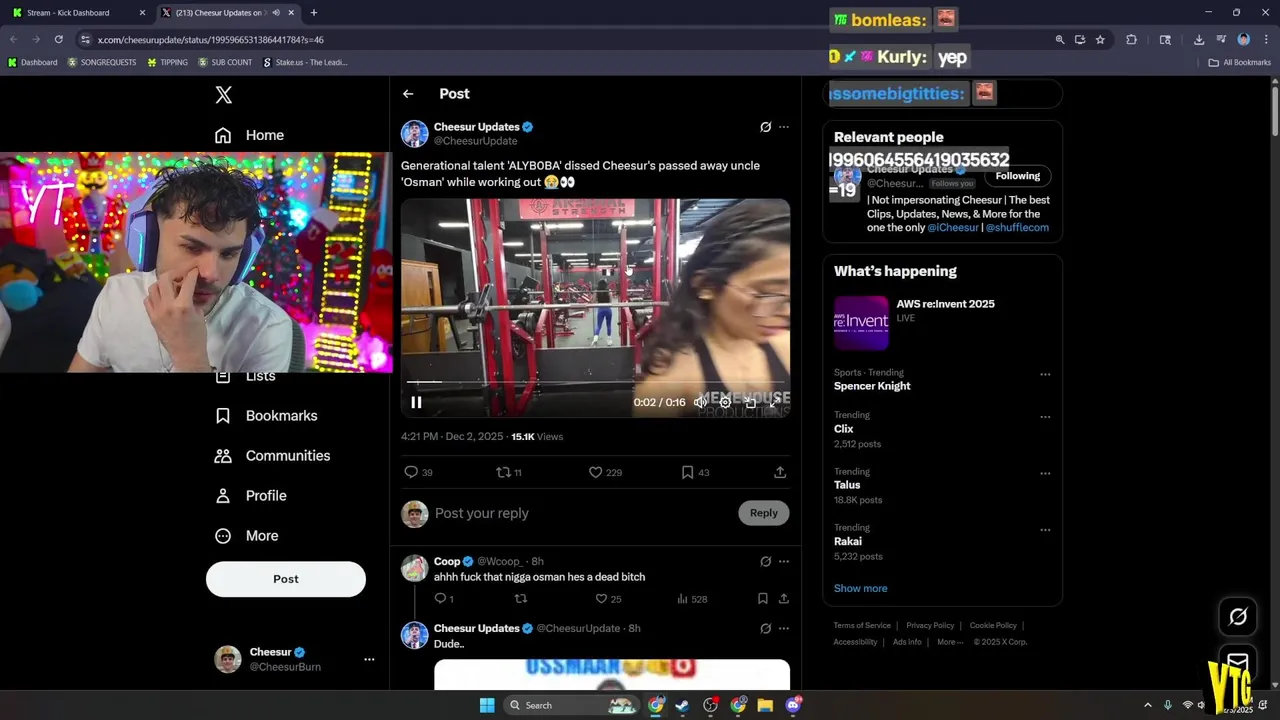Open Bookmarks in the sidebar

coord(267,416)
